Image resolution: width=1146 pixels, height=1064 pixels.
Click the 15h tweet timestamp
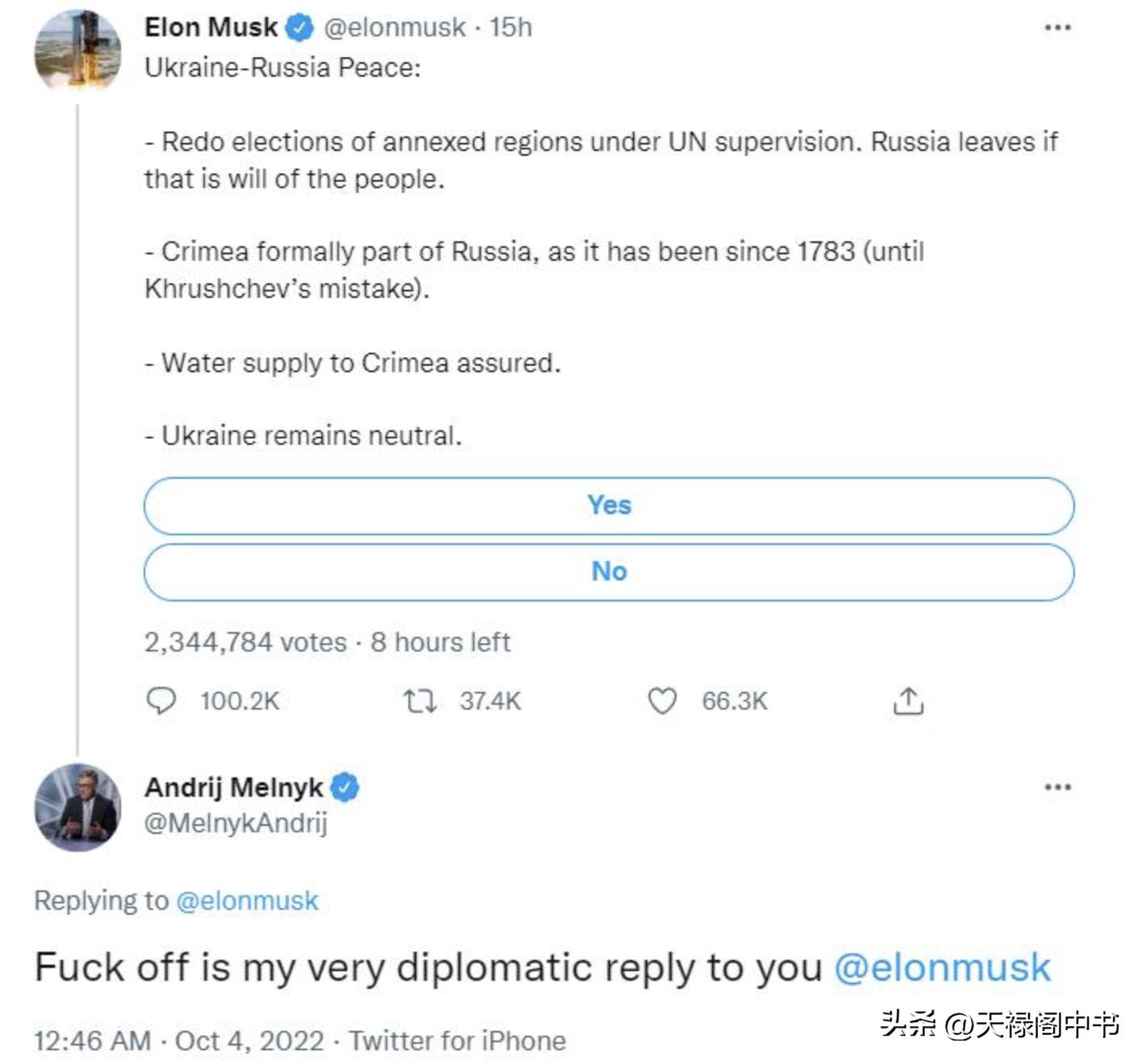511,27
